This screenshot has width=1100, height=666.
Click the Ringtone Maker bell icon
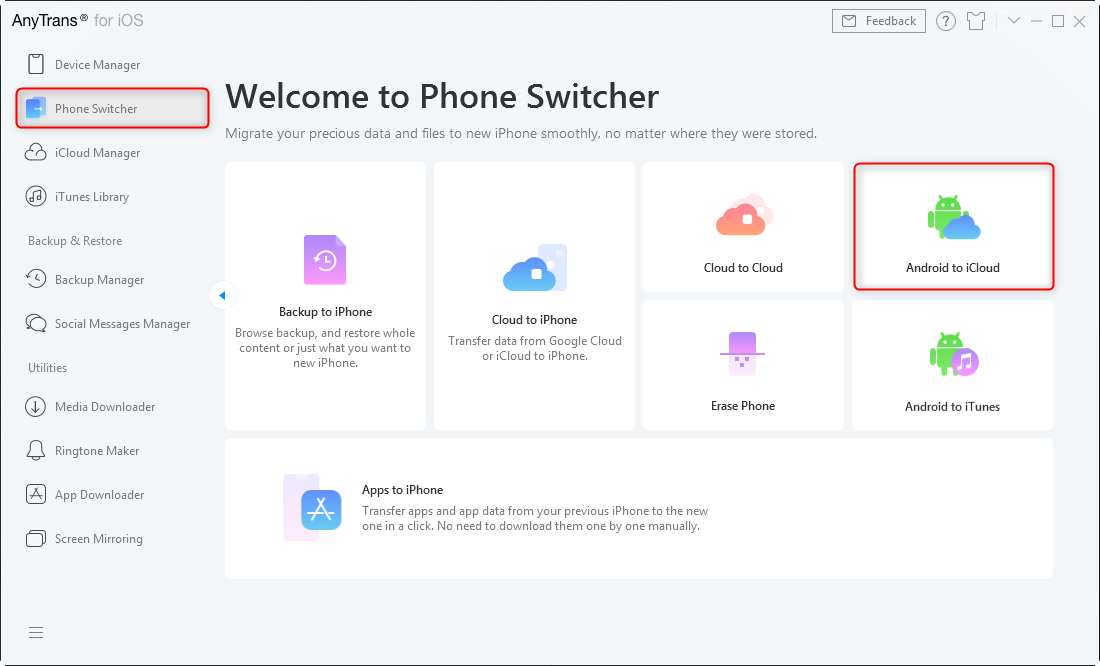click(36, 451)
